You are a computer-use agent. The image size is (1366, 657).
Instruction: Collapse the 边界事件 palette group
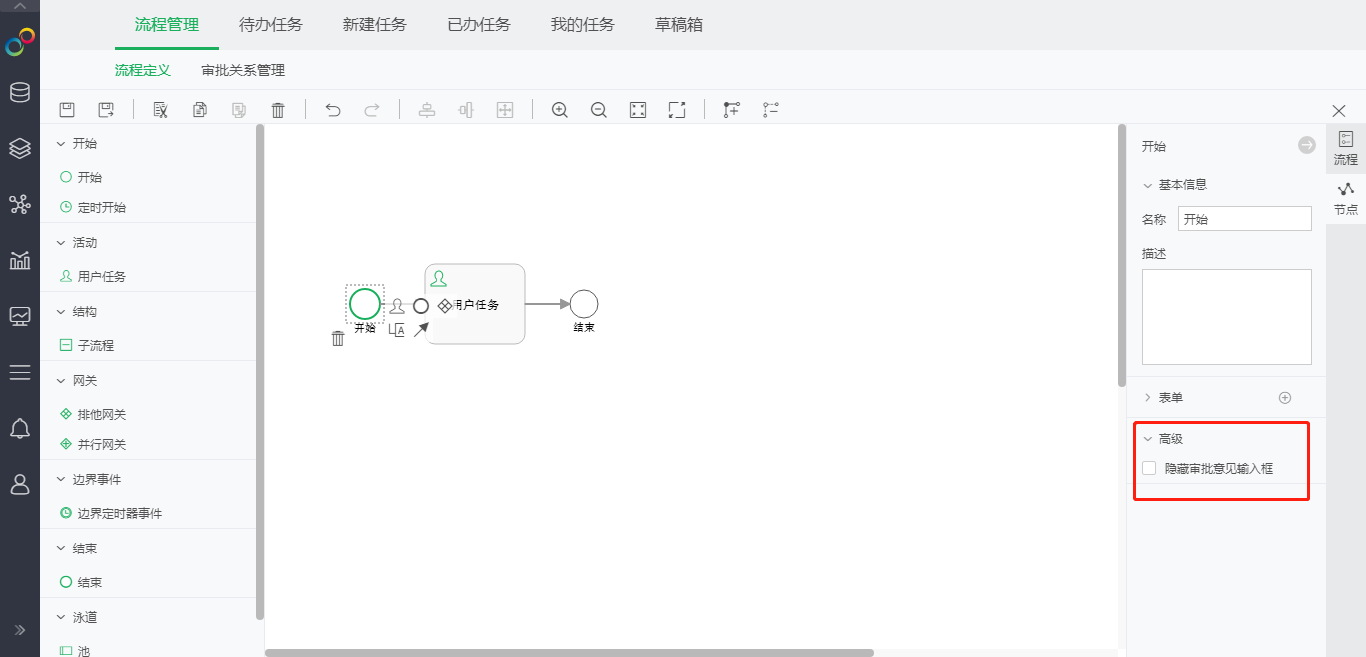(61, 480)
